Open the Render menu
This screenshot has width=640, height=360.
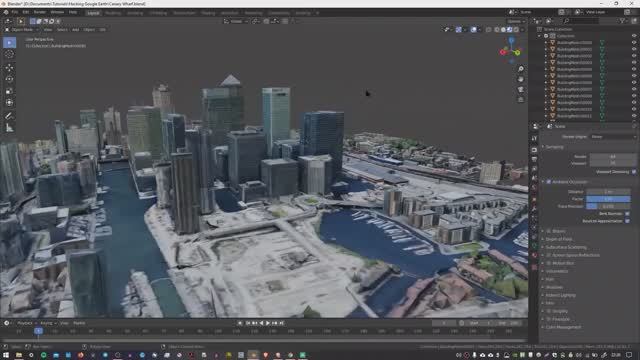[40, 13]
